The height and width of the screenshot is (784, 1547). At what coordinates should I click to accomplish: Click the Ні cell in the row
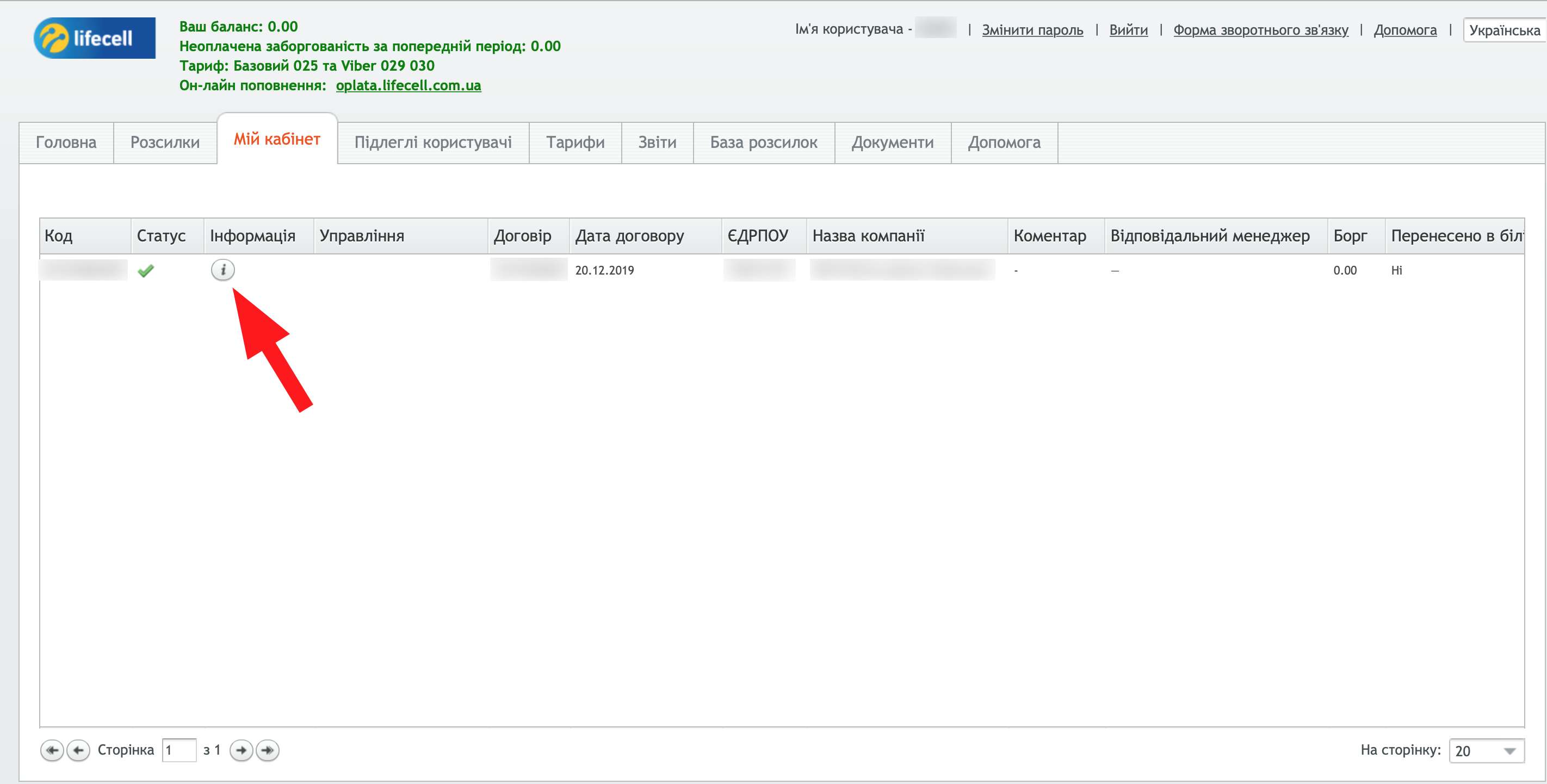tap(1396, 271)
